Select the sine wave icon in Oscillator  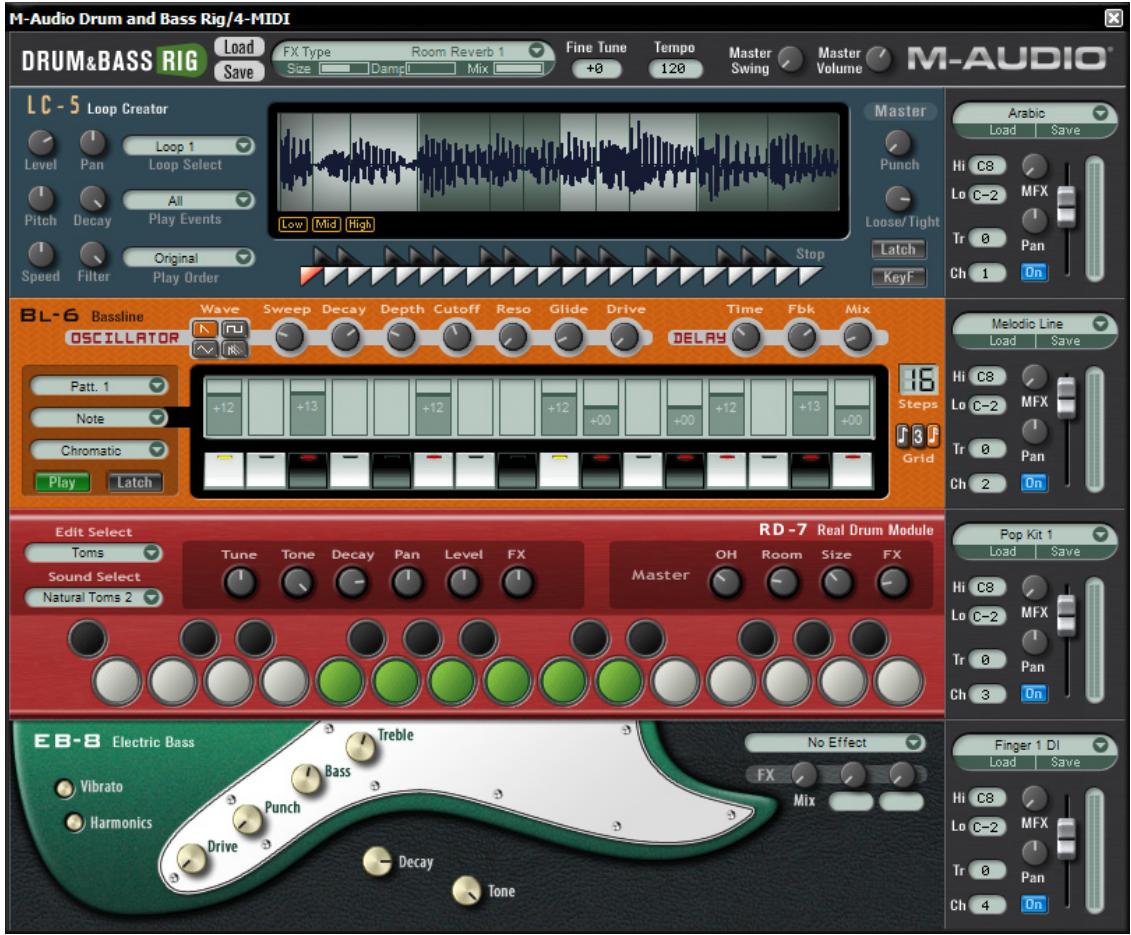[206, 349]
